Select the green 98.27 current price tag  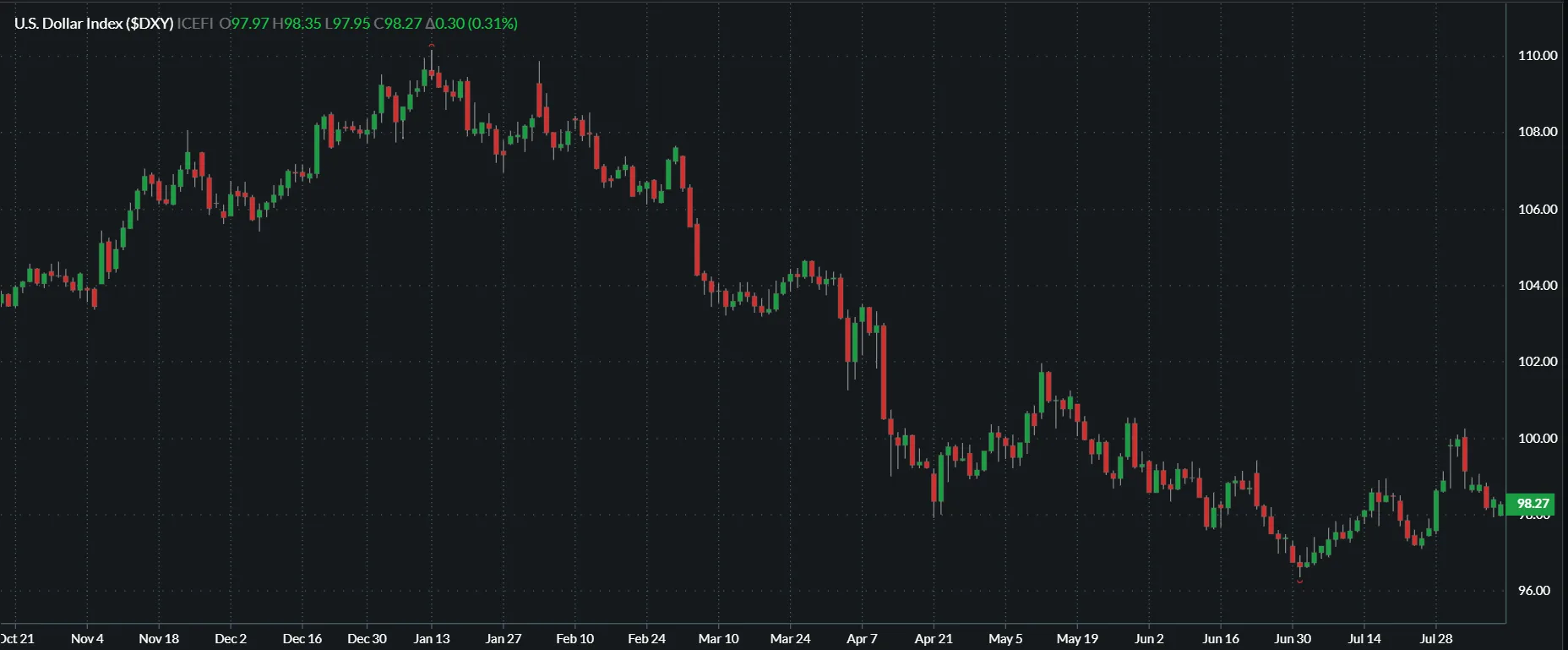[1532, 504]
